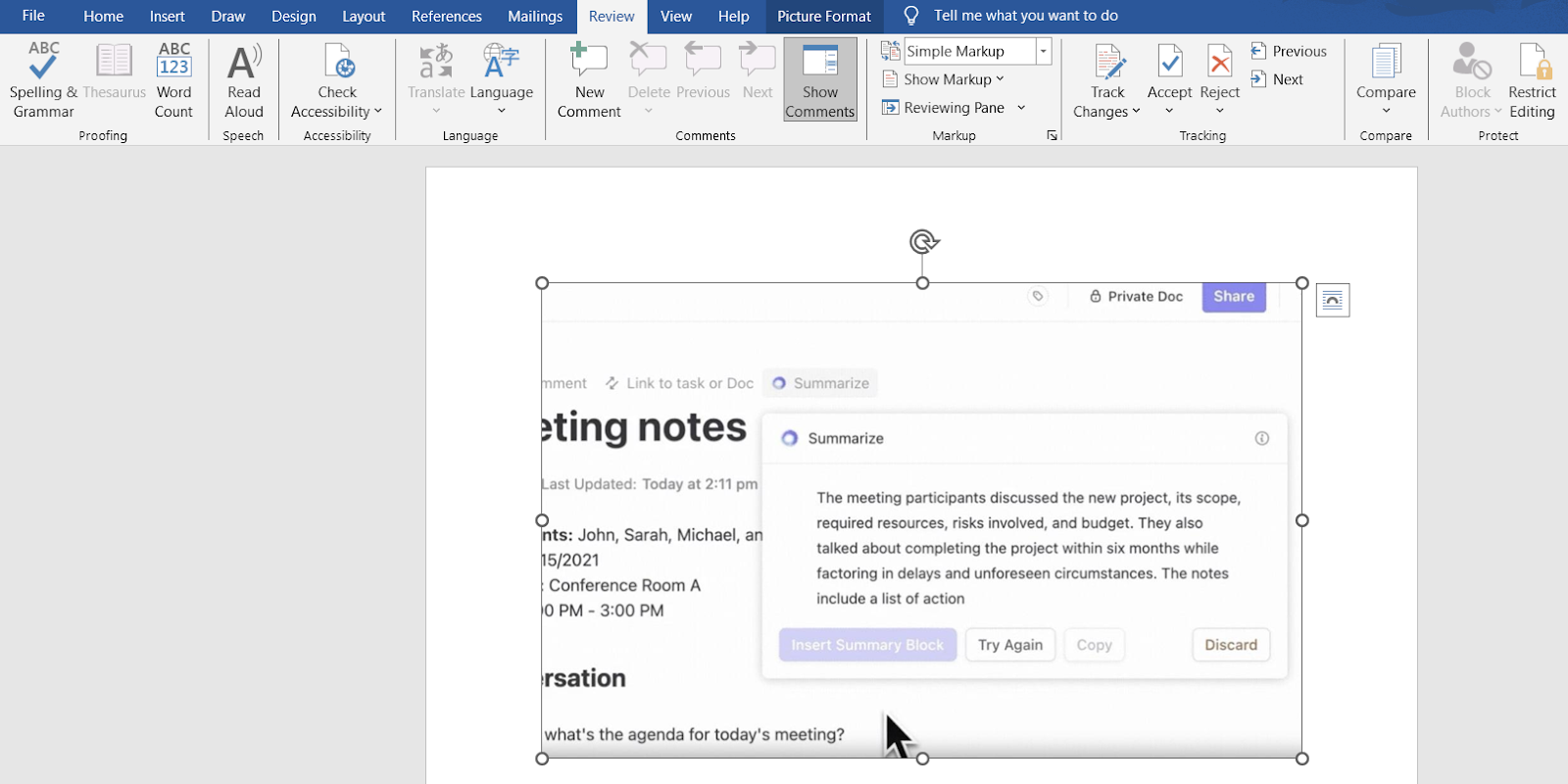Open the File tab
Screen dimensions: 1568x784
click(33, 16)
